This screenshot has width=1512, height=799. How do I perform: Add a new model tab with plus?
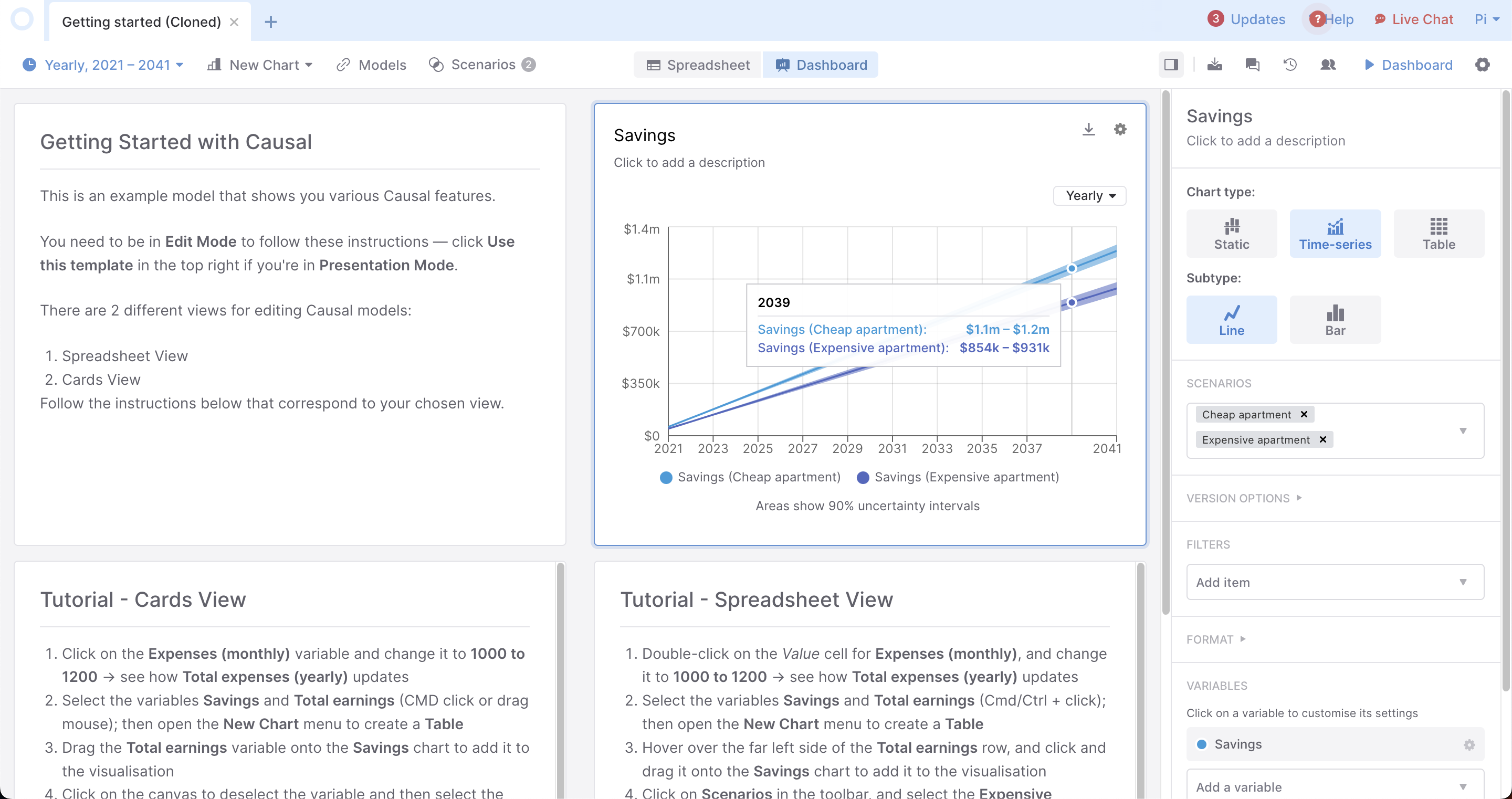point(270,22)
